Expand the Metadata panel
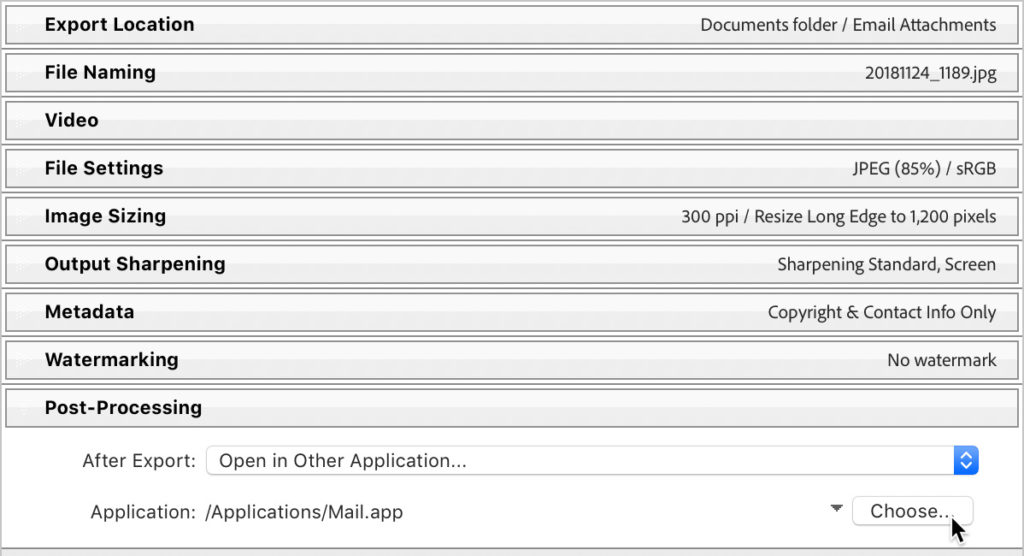 pos(89,312)
